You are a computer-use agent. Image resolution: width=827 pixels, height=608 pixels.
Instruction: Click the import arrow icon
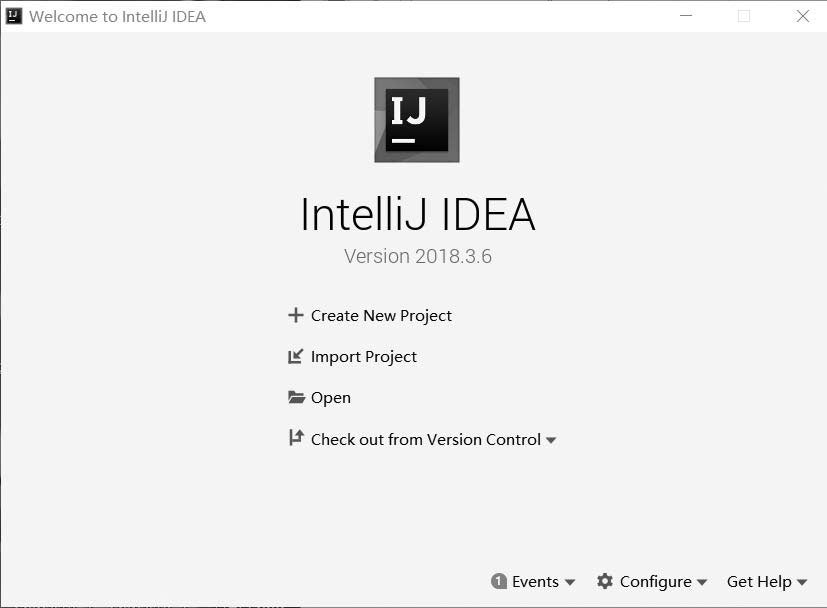pos(295,356)
